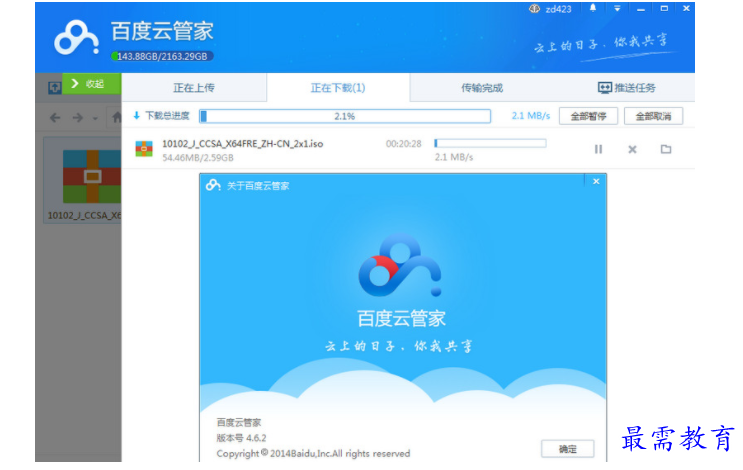Click the small cloud icon in the about dialog title

pos(213,185)
